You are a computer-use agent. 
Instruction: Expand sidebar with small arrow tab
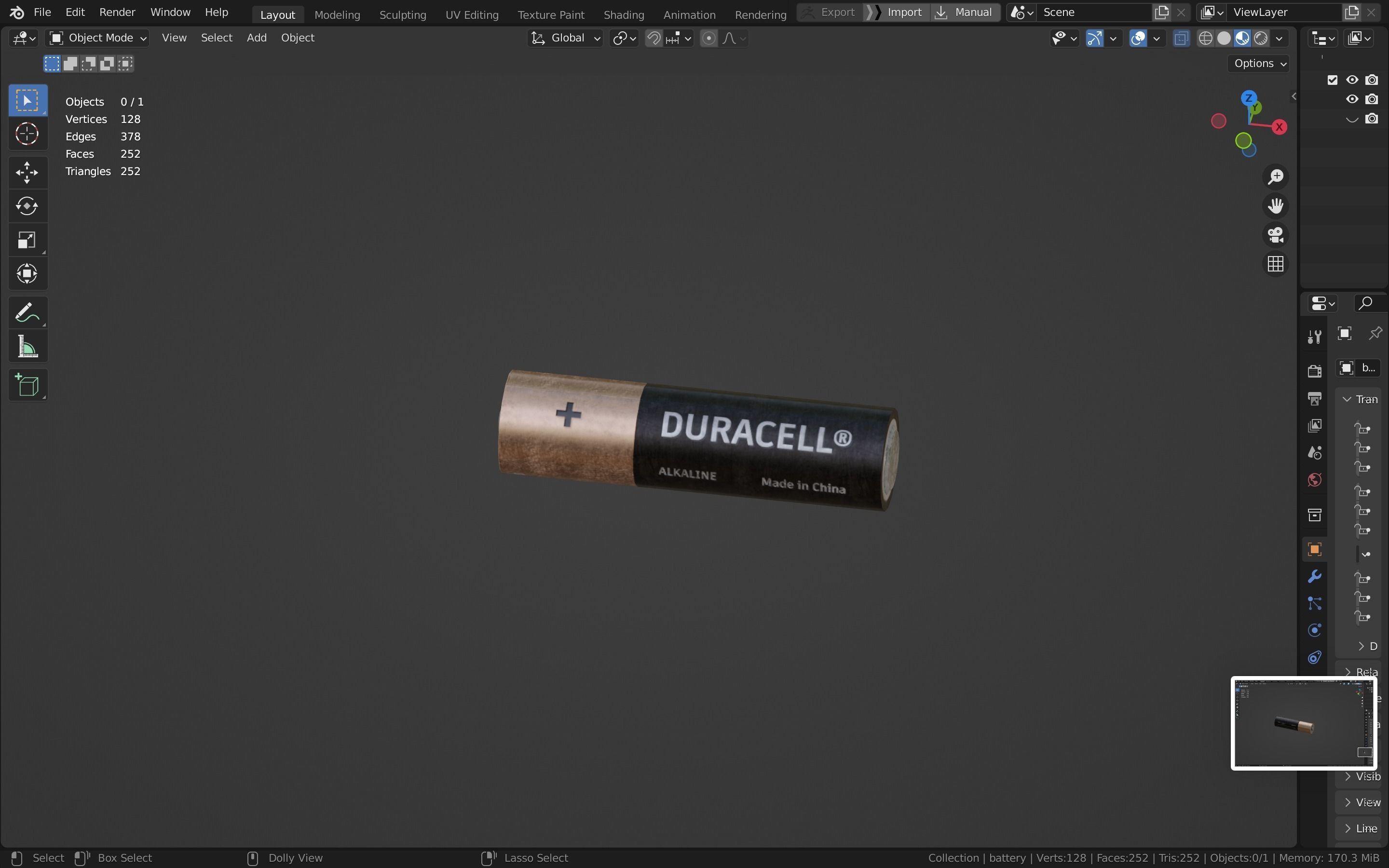click(1294, 96)
